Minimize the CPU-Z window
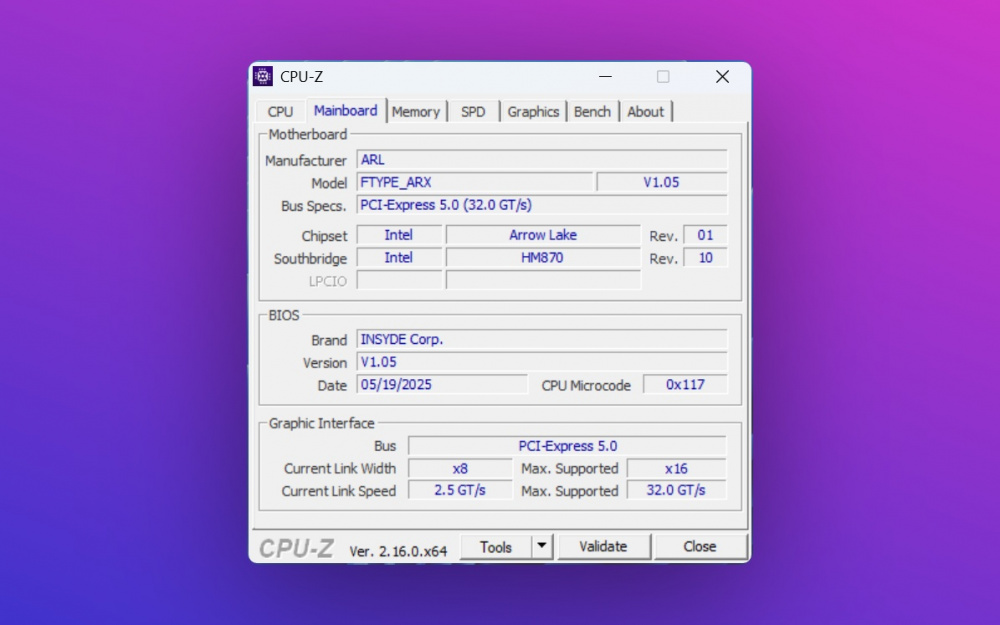 [x=604, y=77]
